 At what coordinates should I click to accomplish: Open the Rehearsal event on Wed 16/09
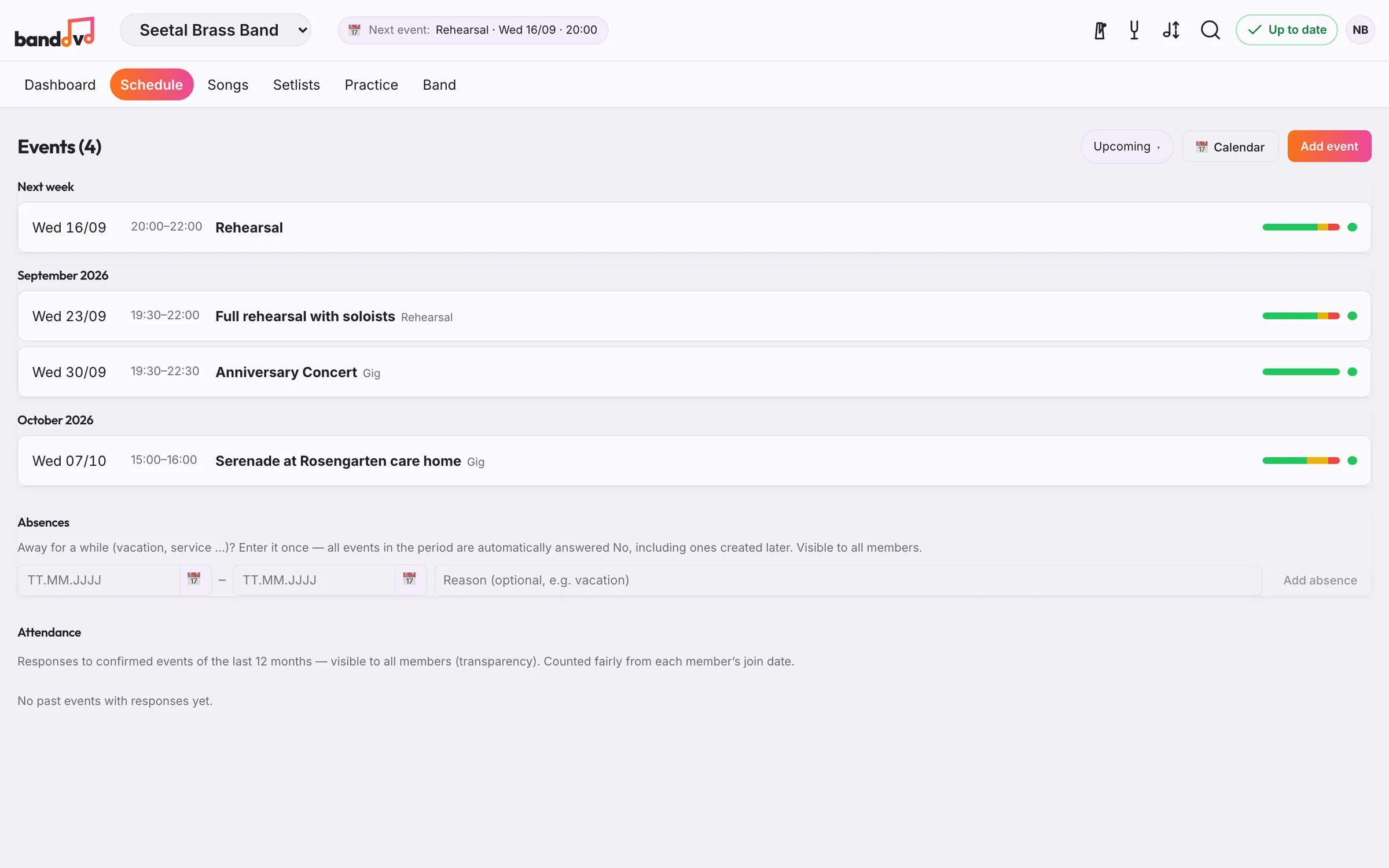(x=694, y=227)
